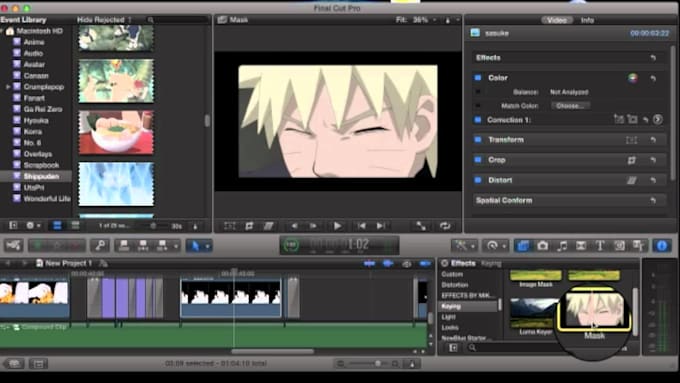Screen dimensions: 680x383
Task: Open the Music and Sound browser
Action: pos(562,246)
